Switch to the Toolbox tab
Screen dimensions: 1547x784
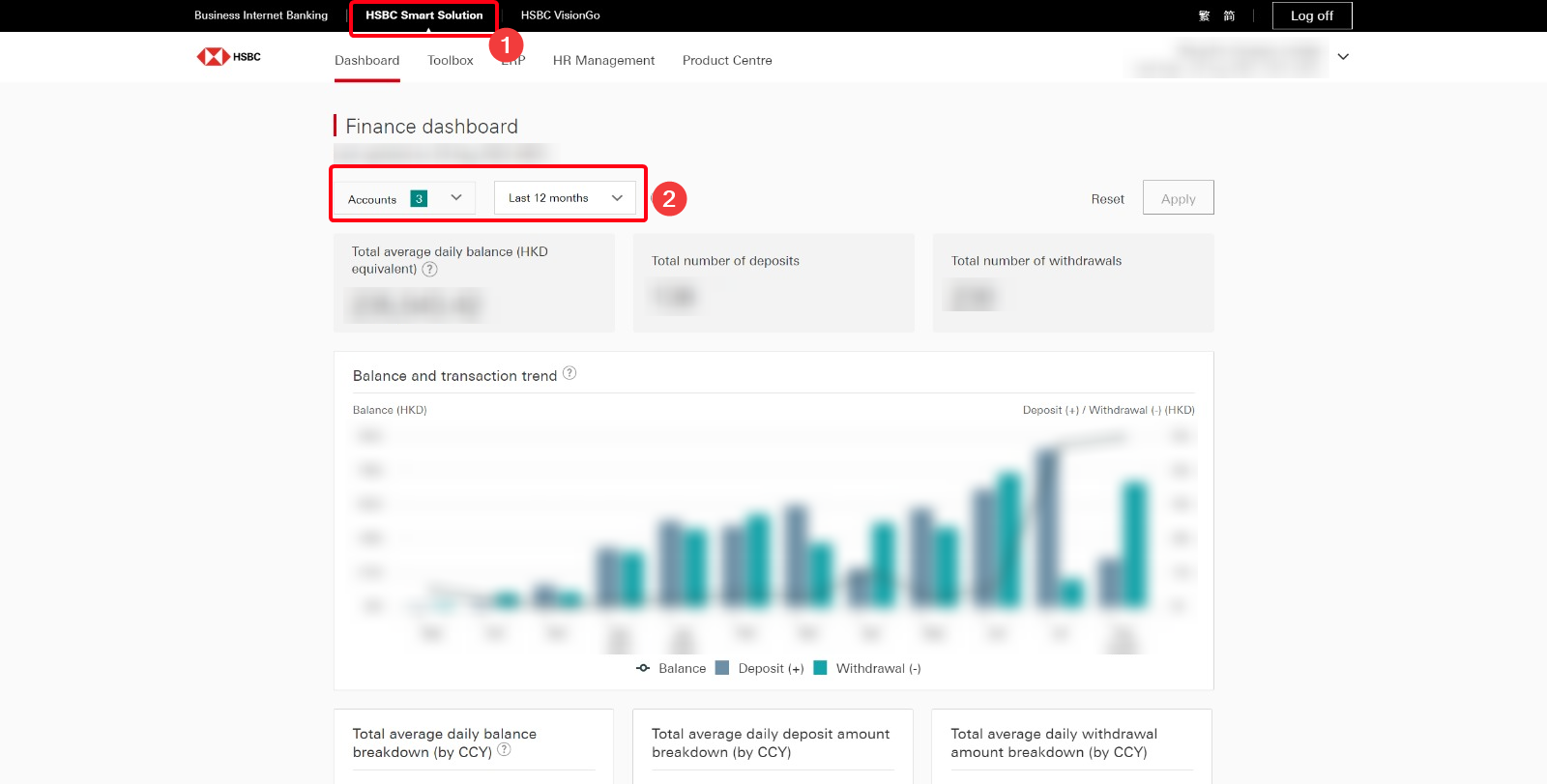click(x=451, y=60)
